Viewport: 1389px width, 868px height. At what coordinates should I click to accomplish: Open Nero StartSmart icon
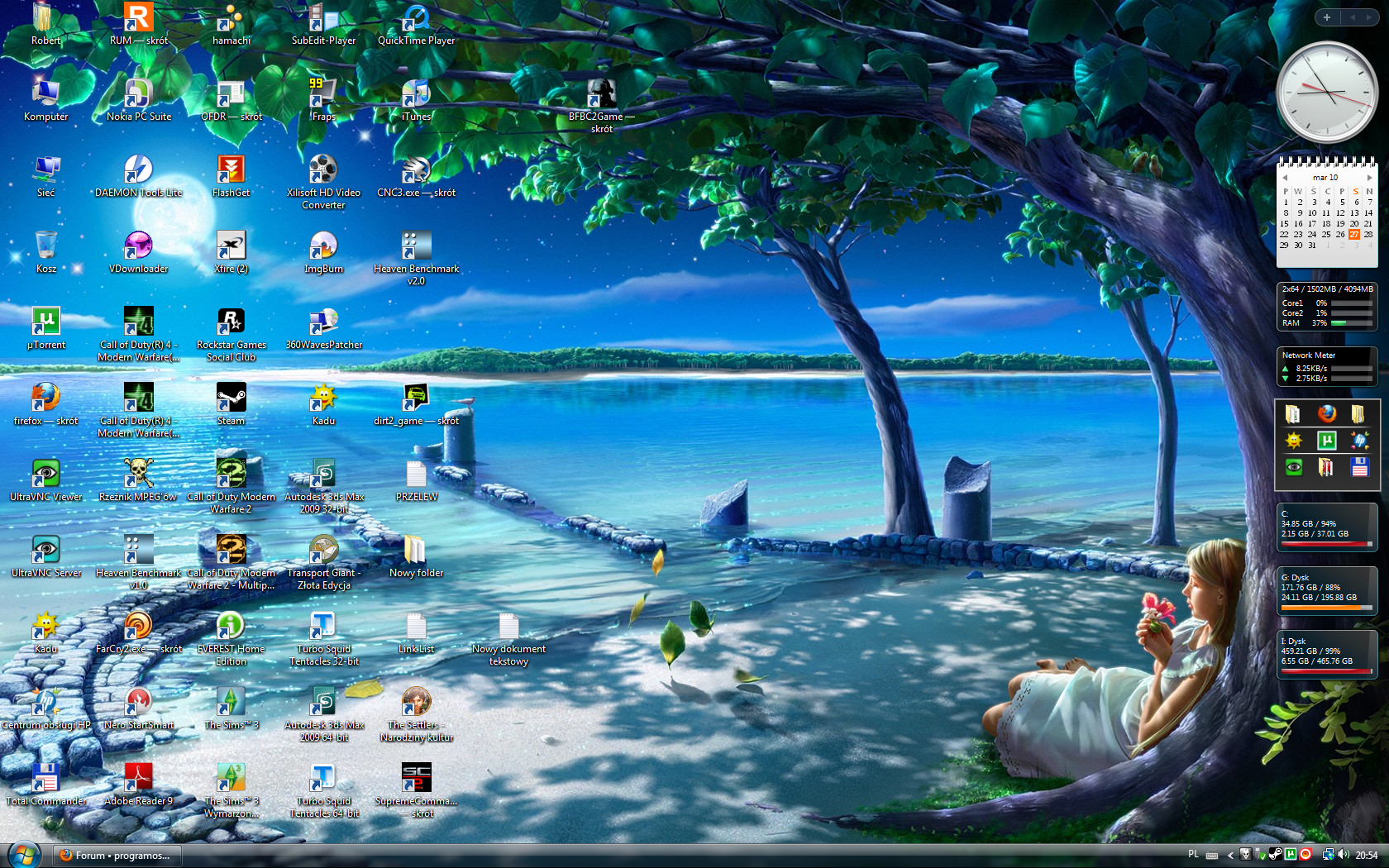[x=138, y=702]
